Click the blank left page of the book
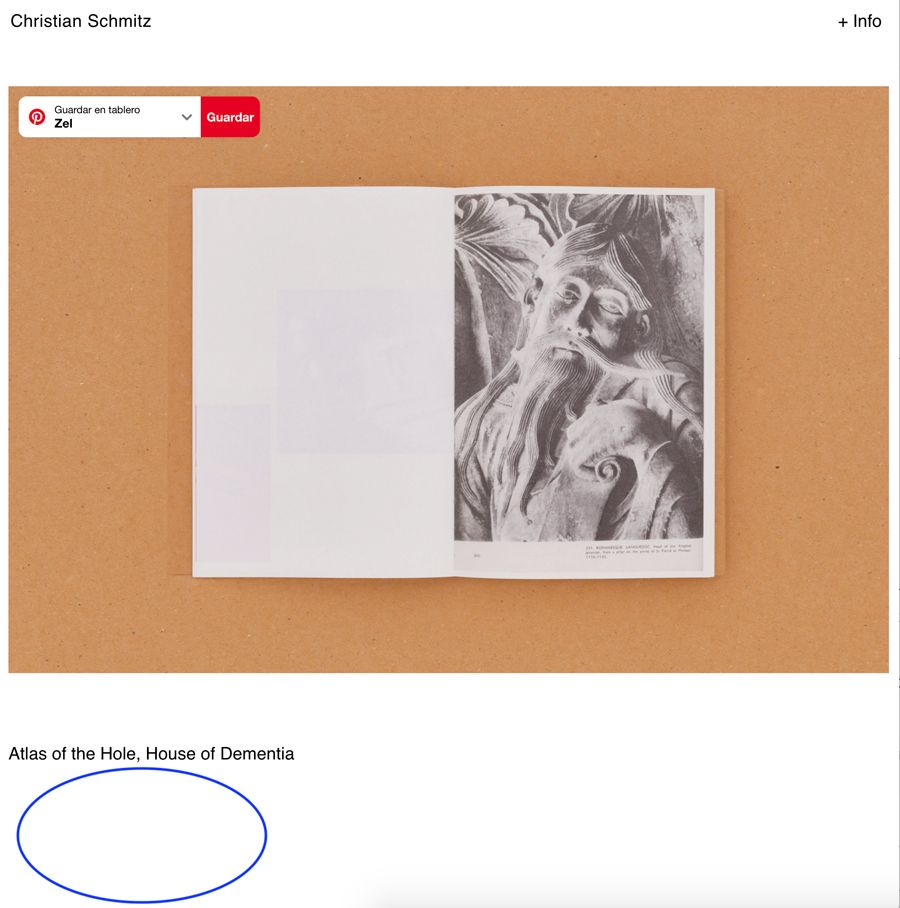The height and width of the screenshot is (908, 900). (x=323, y=382)
